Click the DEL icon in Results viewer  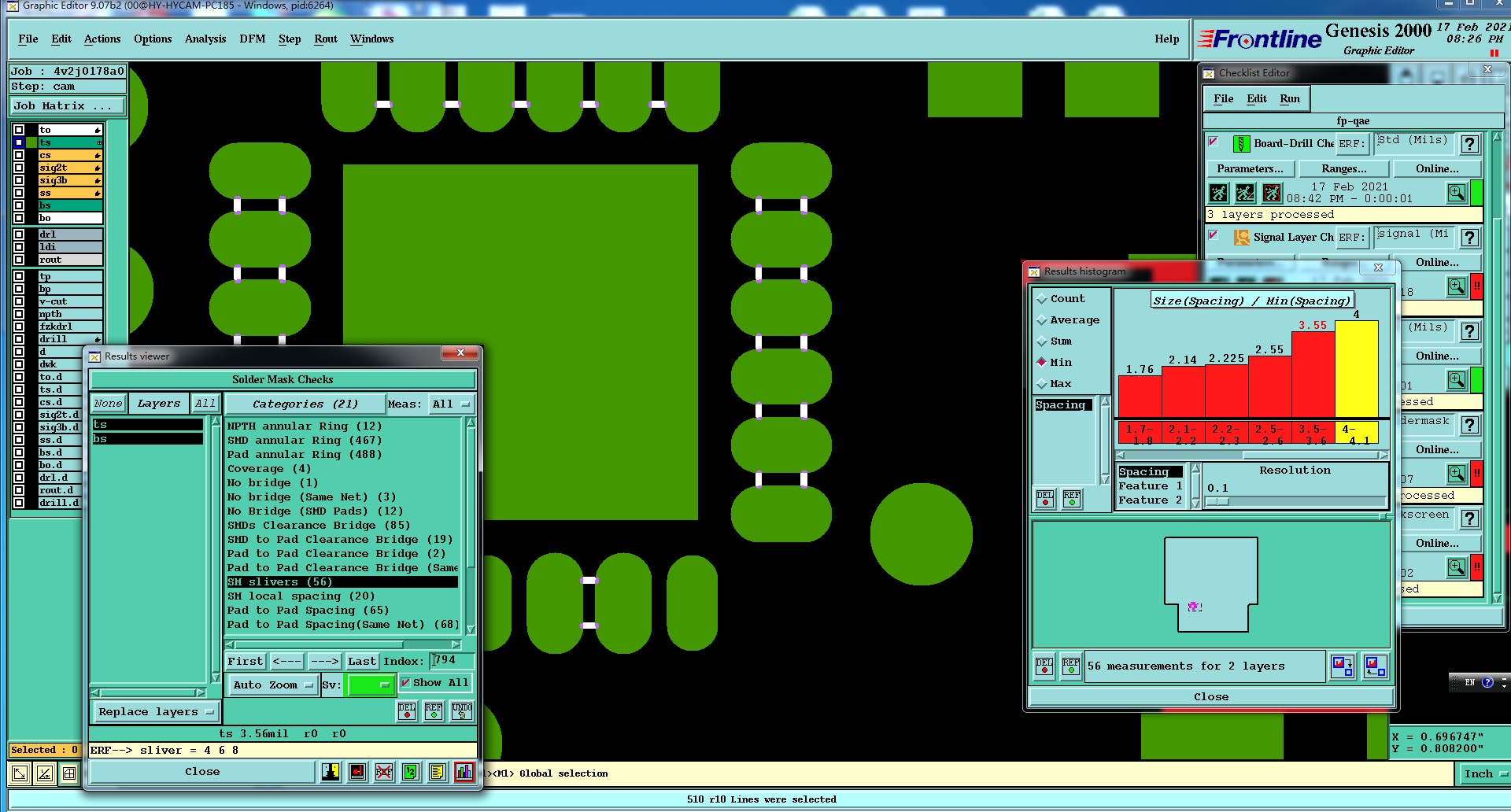407,710
